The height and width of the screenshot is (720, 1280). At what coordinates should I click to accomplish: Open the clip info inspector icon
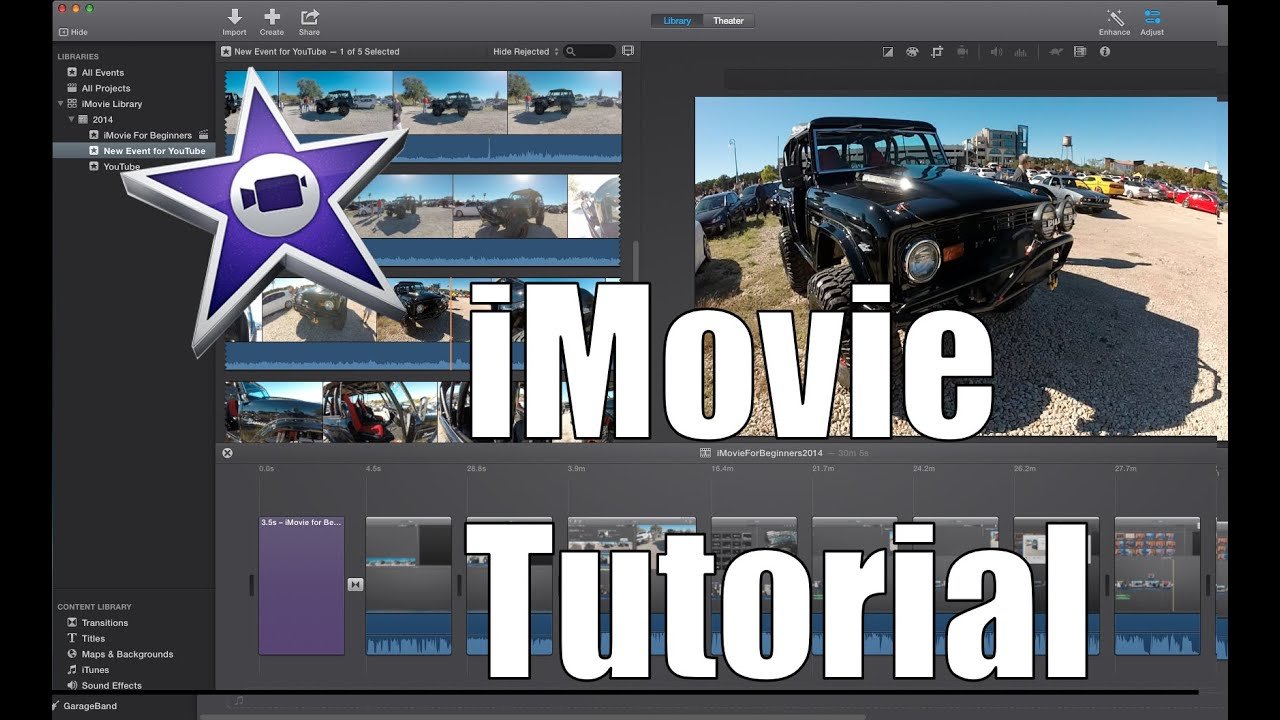tap(1105, 52)
